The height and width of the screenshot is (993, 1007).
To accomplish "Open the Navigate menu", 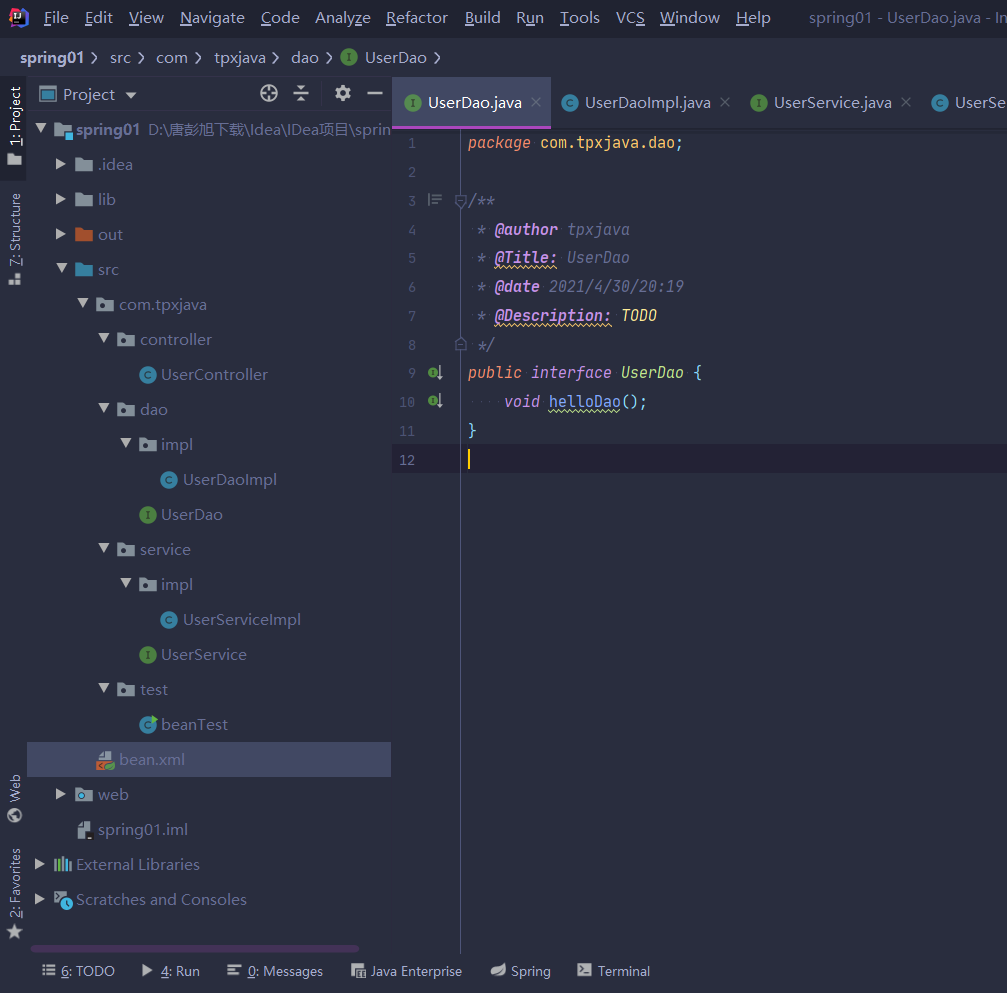I will tap(212, 18).
